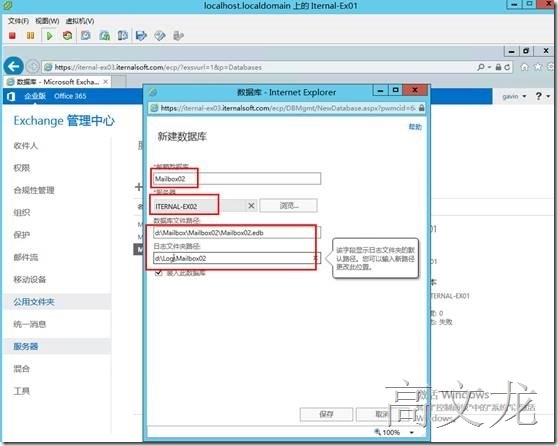Open 合规性管理 in the left navigation
This screenshot has width=558, height=446.
coord(34,190)
